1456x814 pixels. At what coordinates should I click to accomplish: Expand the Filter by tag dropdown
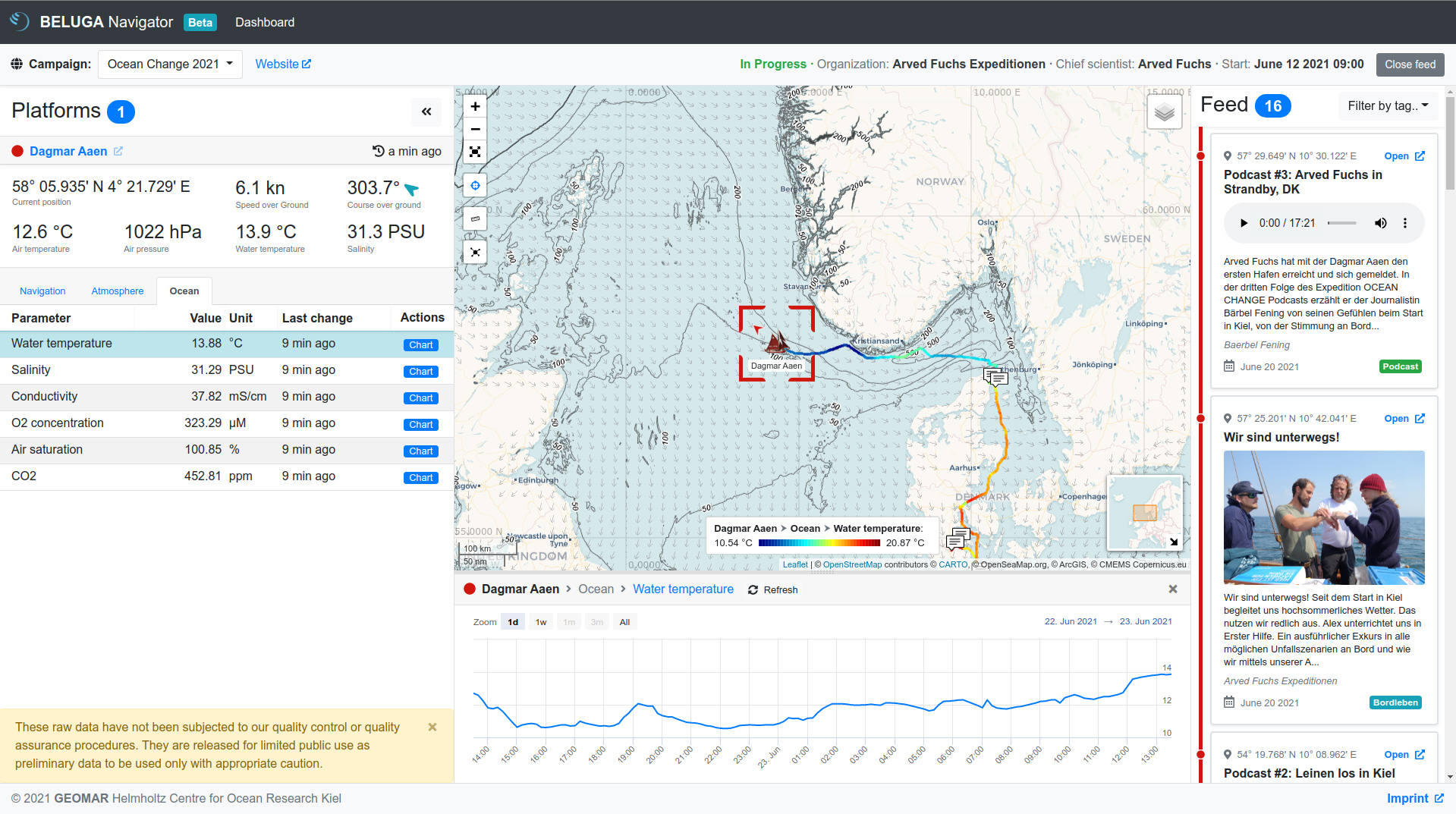pos(1387,106)
